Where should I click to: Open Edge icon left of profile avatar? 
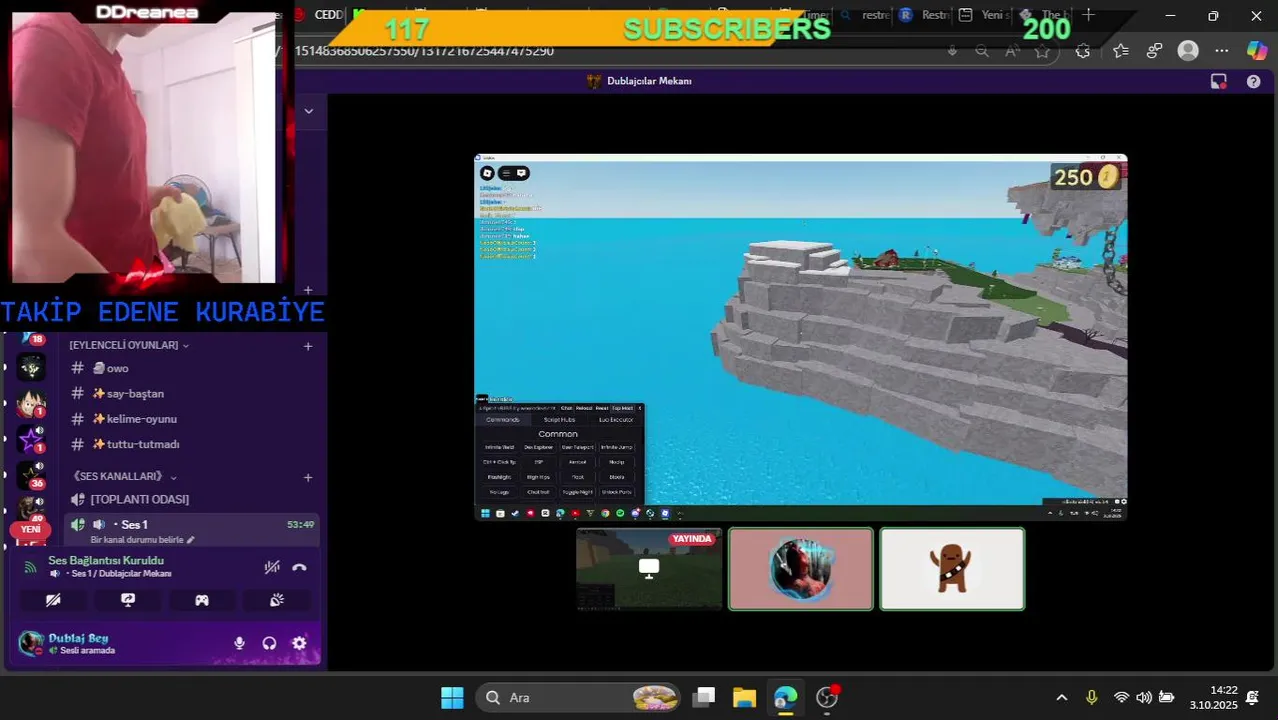point(1155,50)
